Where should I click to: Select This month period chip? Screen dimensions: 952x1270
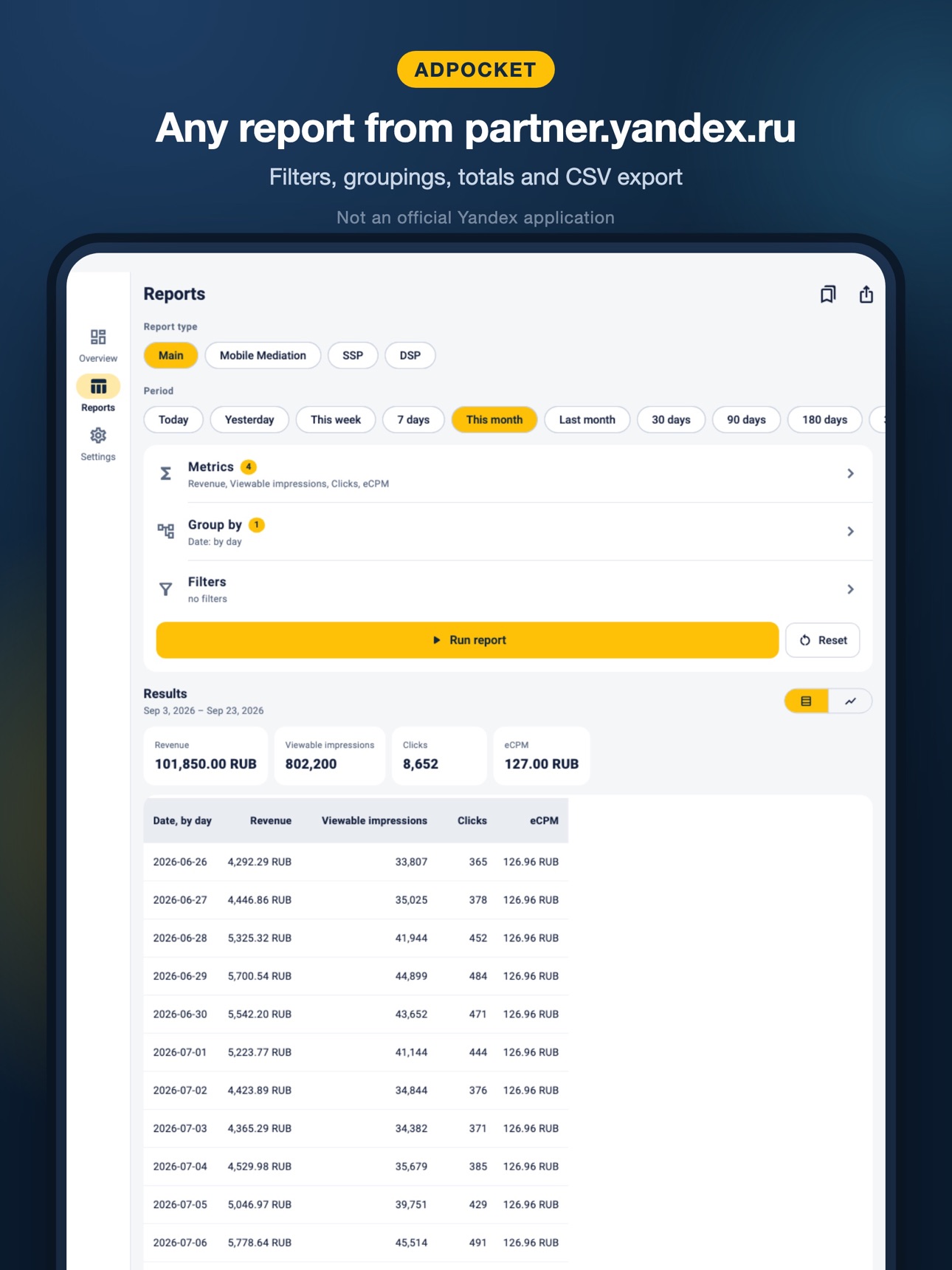494,419
